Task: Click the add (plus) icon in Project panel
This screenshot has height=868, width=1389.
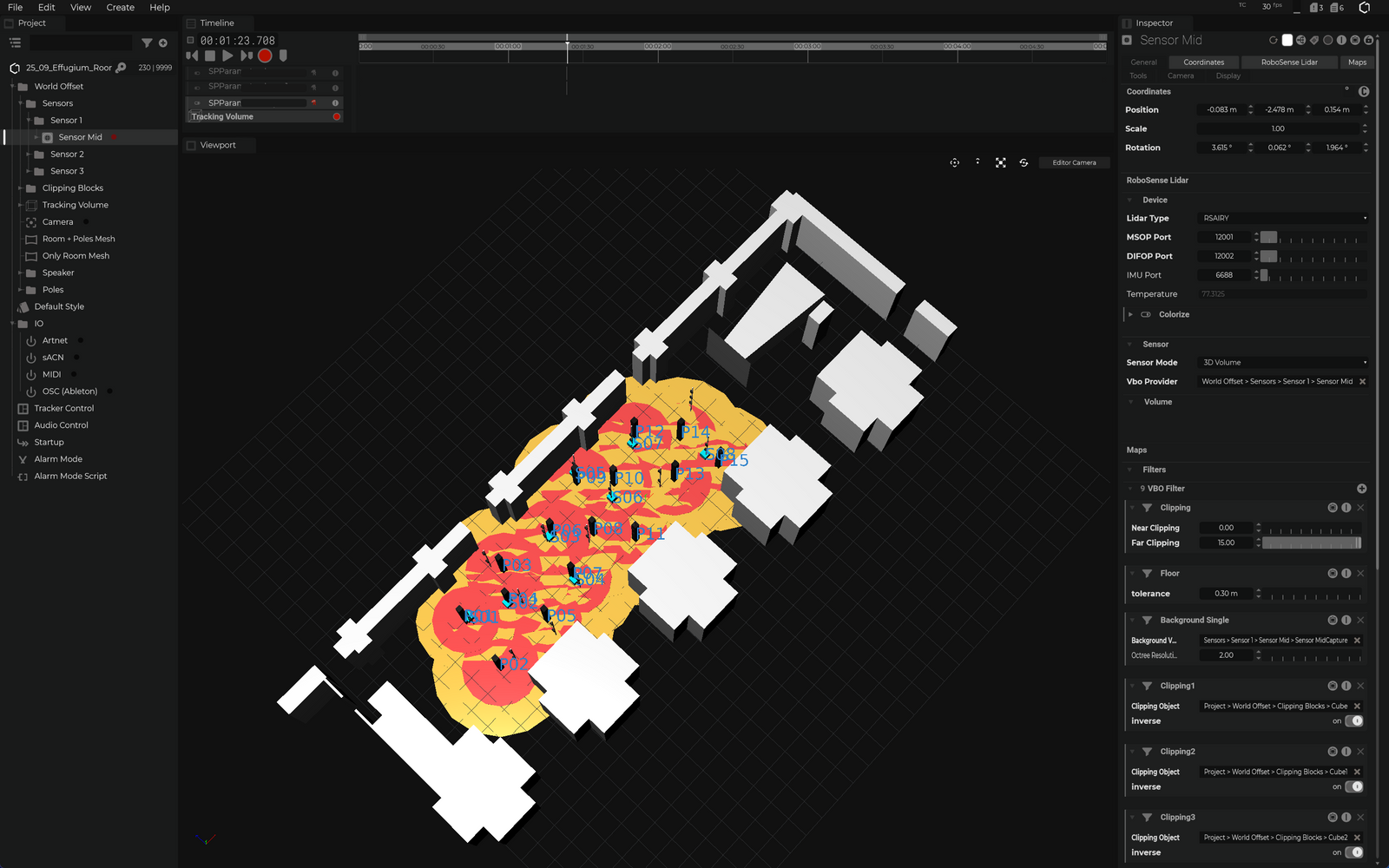Action: tap(162, 43)
